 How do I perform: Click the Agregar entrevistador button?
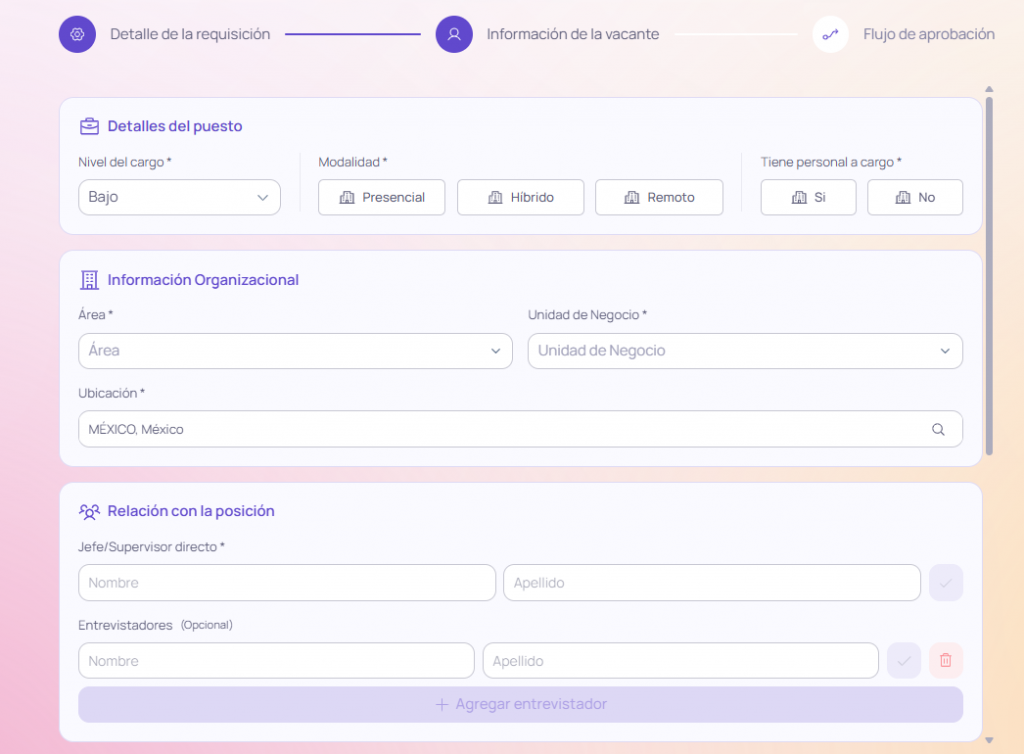[520, 704]
